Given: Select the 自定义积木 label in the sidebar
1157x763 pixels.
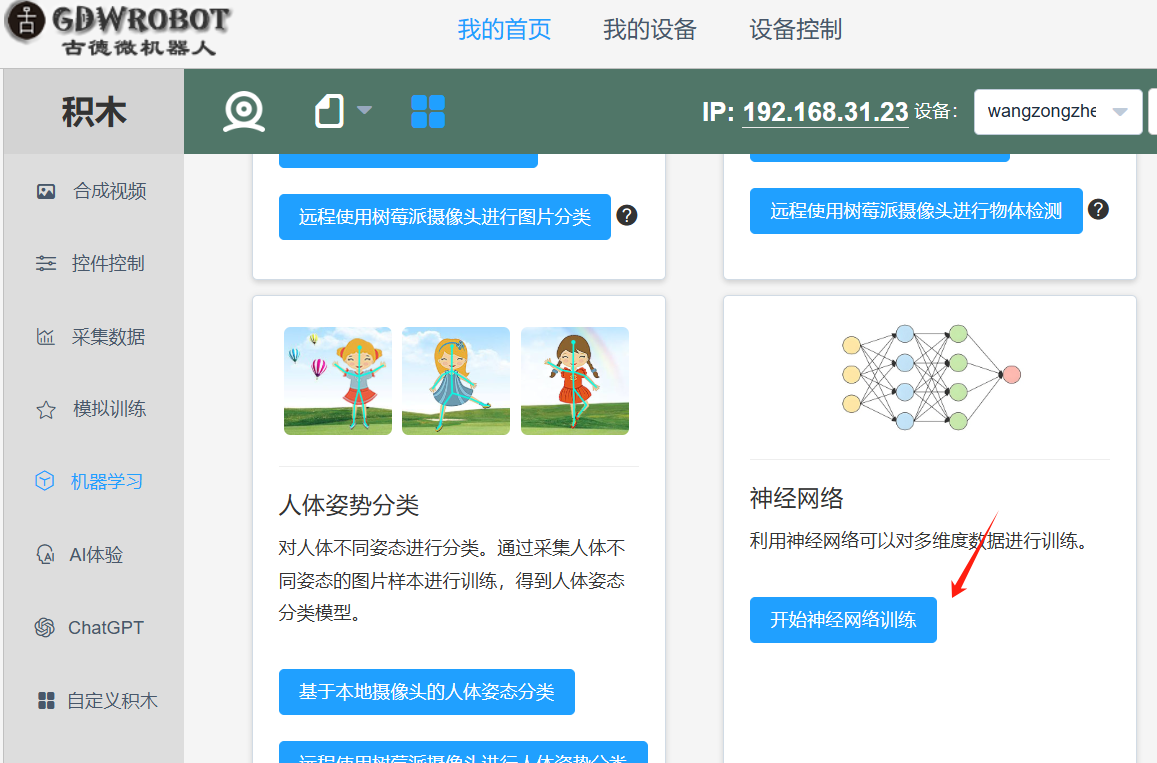Looking at the screenshot, I should (112, 700).
